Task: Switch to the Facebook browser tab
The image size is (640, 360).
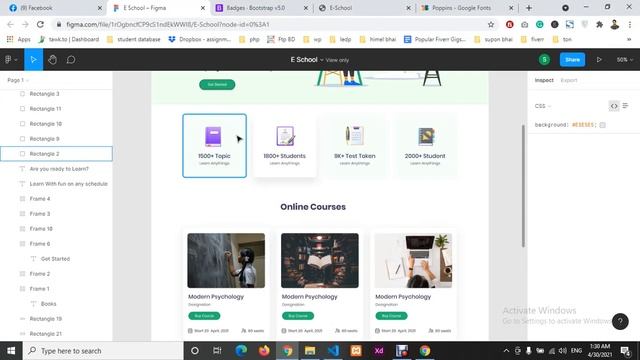Action: click(55, 8)
